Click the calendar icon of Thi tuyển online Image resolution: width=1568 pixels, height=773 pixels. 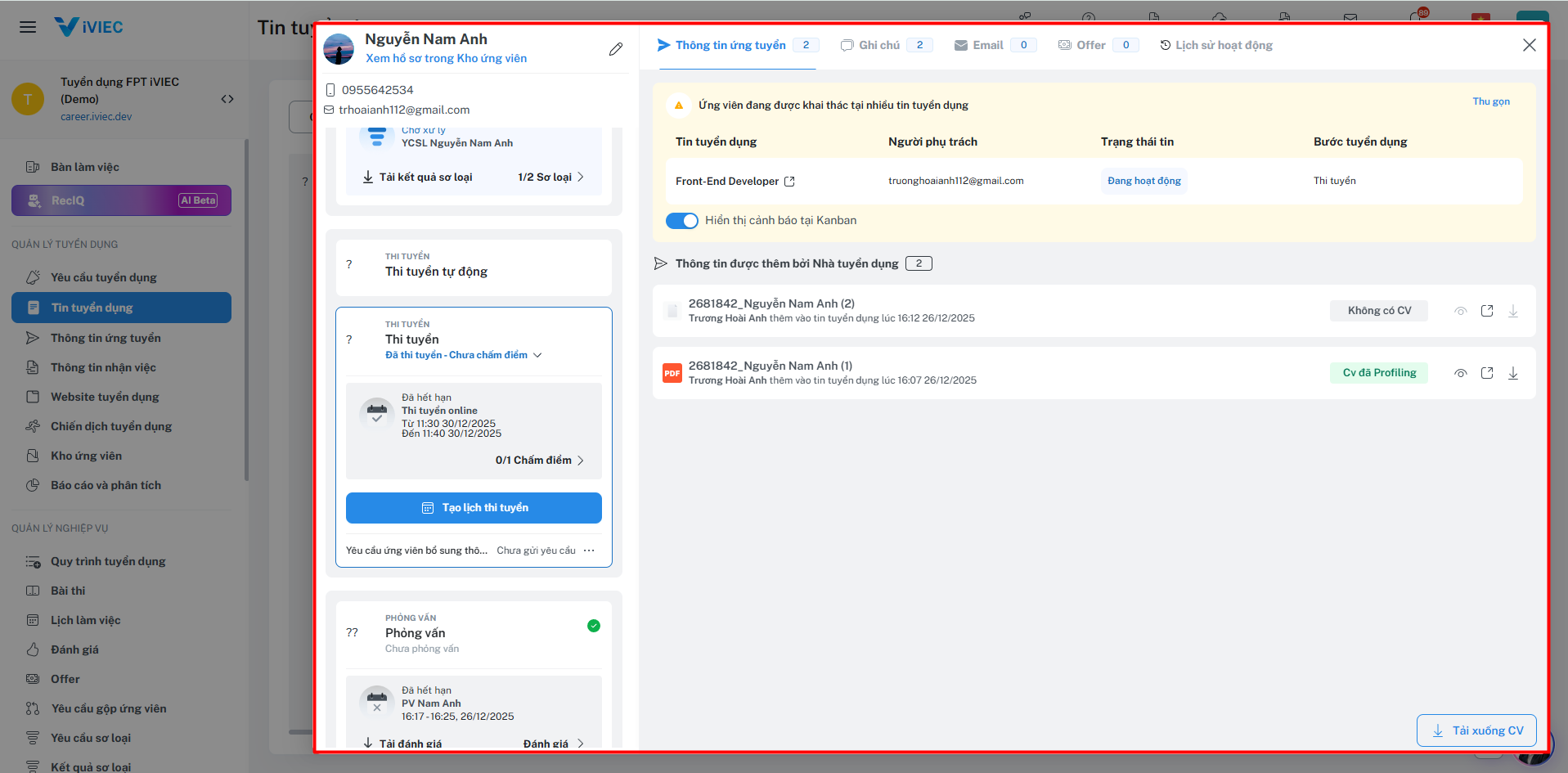[377, 412]
